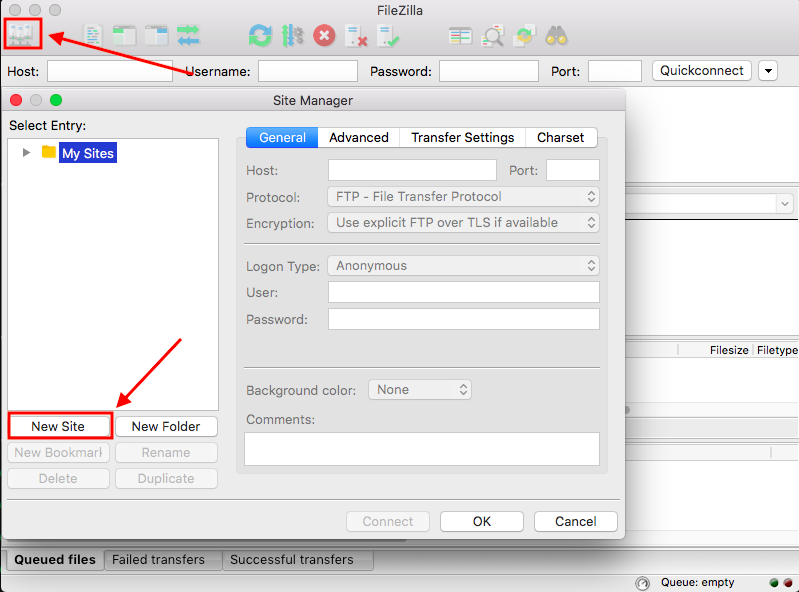
Task: Click Cancel in Site Manager
Action: [576, 521]
